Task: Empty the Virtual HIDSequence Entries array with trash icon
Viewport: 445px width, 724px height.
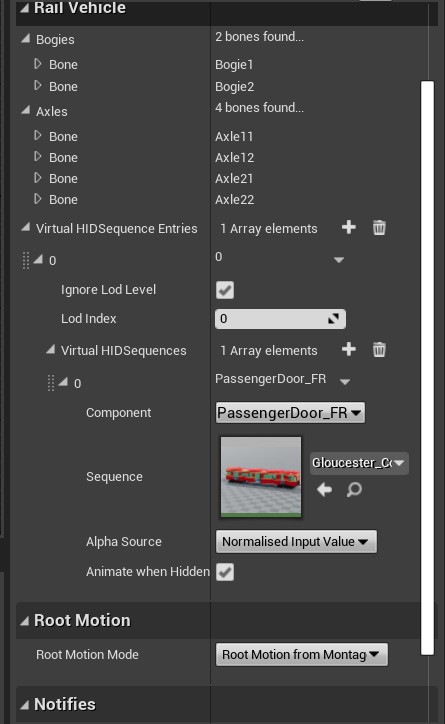Action: (x=379, y=227)
